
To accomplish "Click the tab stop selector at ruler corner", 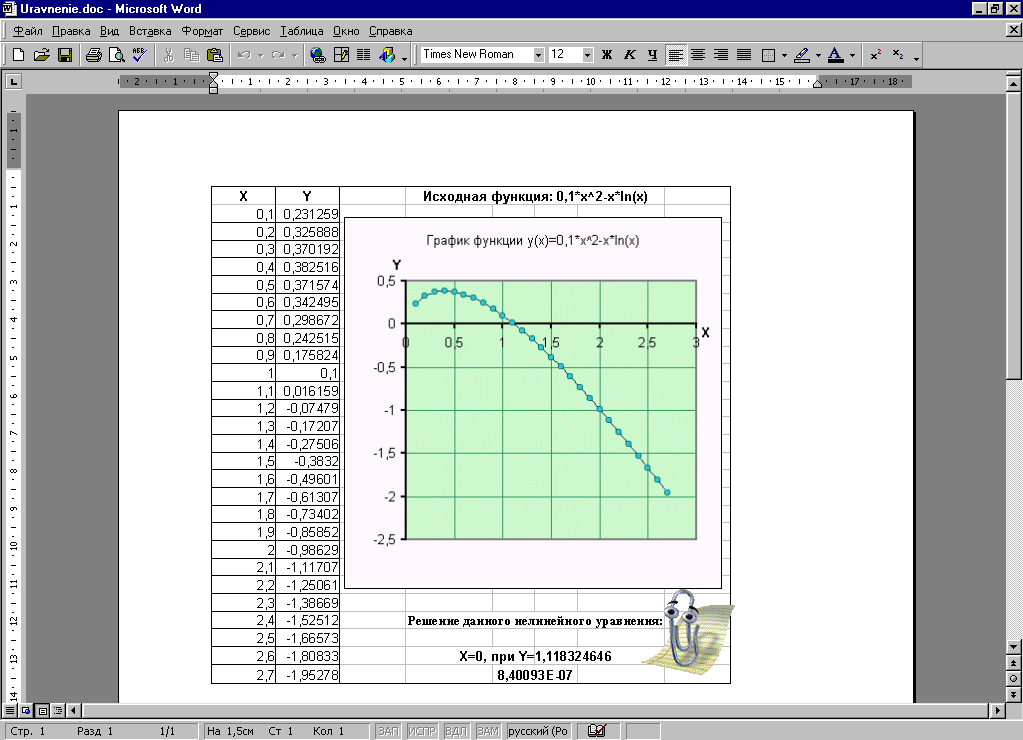I will [x=13, y=82].
